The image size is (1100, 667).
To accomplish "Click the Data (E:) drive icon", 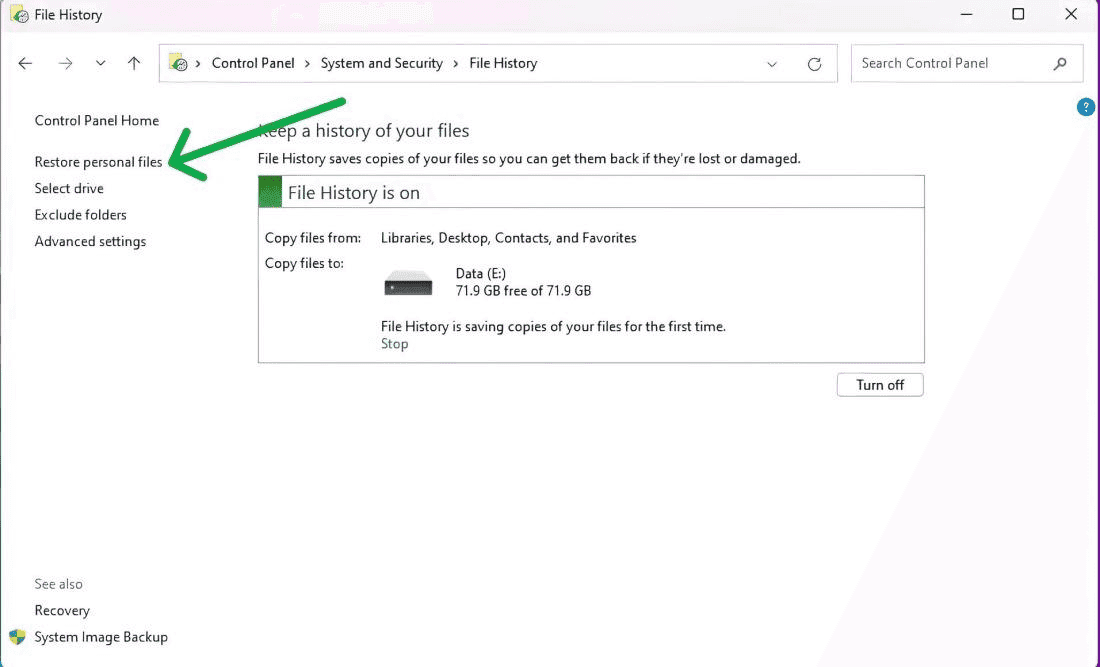I will click(408, 283).
